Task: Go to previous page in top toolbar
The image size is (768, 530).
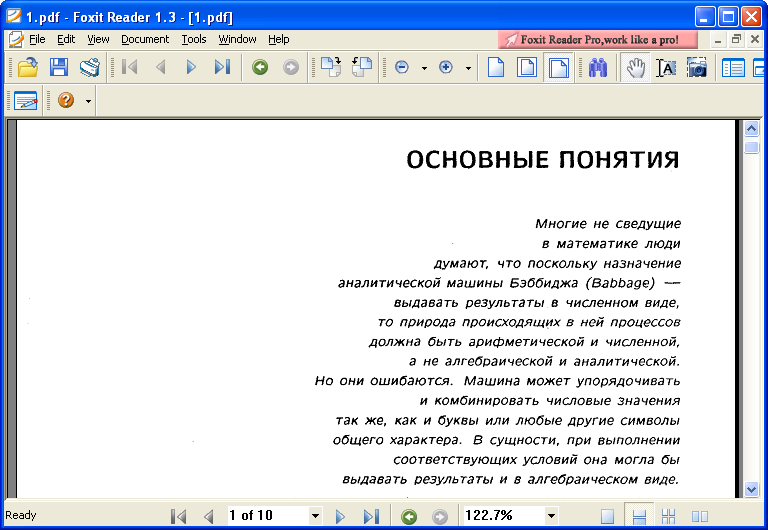Action: pos(161,67)
